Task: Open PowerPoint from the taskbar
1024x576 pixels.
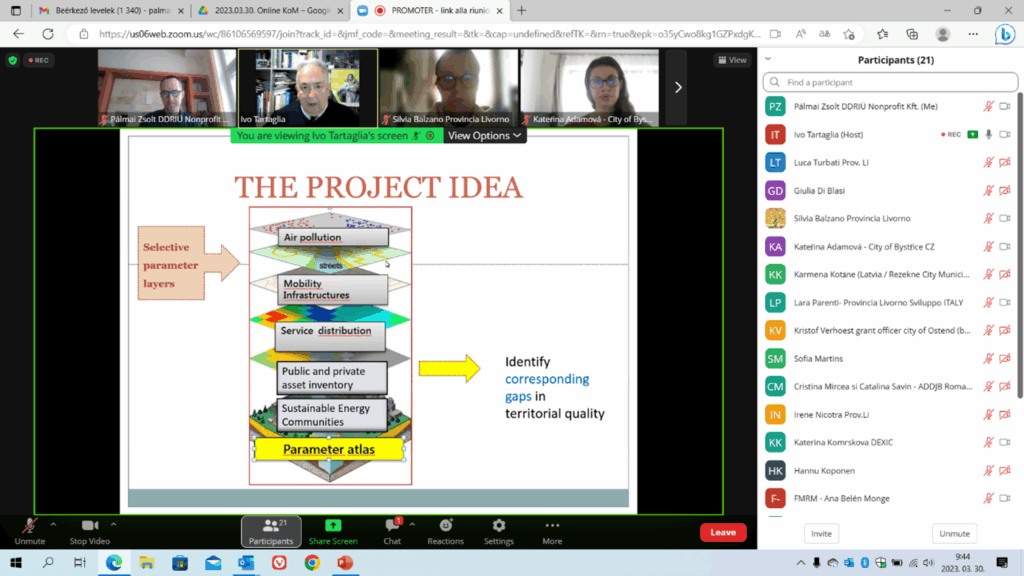Action: click(345, 563)
